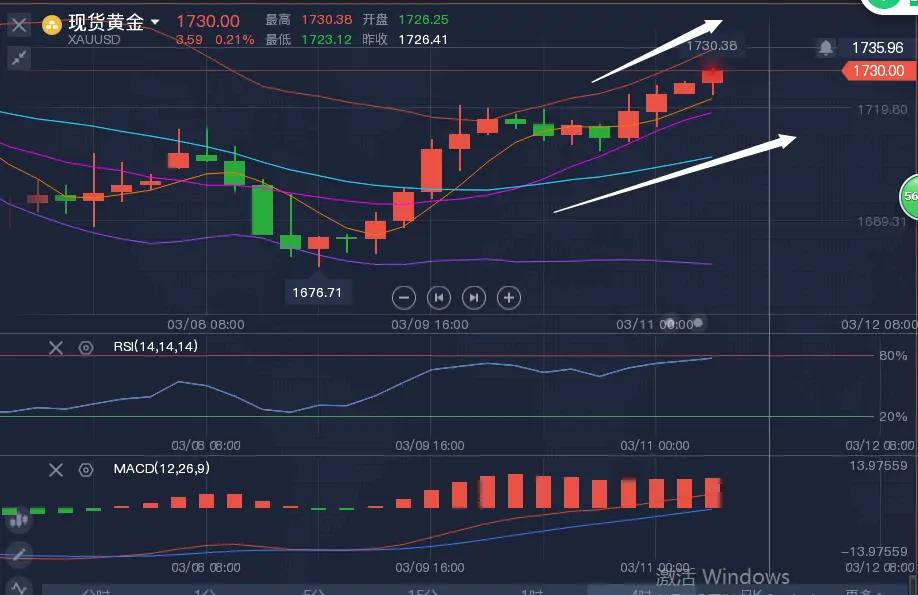The image size is (918, 595).
Task: Jump to latest candle using skip-forward icon
Action: [x=473, y=297]
